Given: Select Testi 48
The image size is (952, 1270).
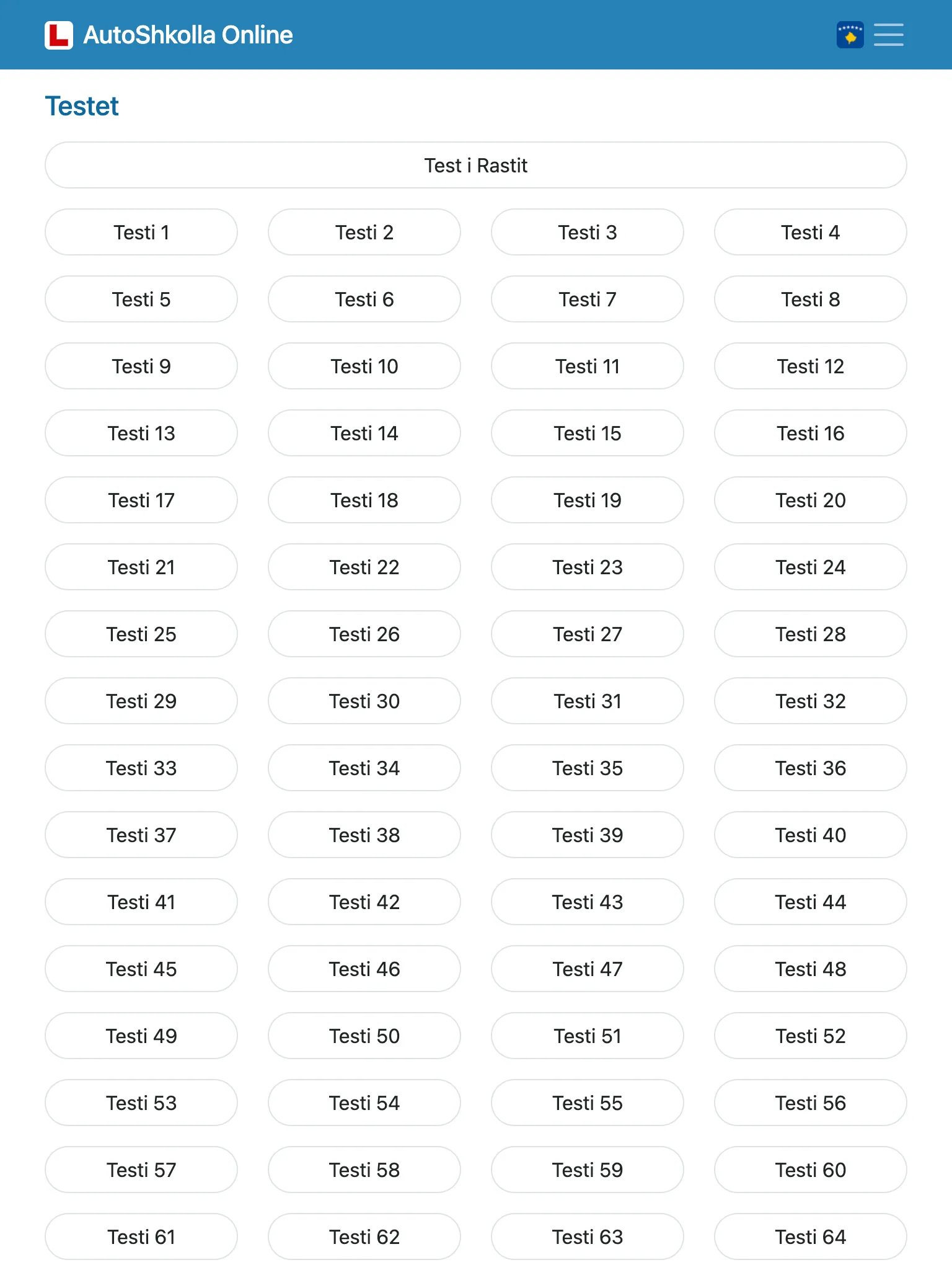Looking at the screenshot, I should pyautogui.click(x=811, y=969).
